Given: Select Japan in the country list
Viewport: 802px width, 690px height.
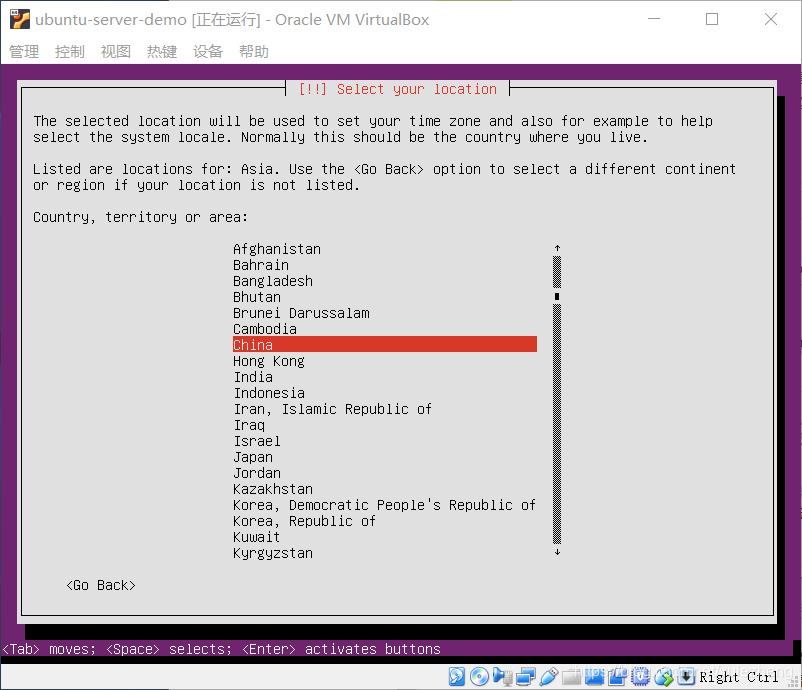Looking at the screenshot, I should pos(253,457).
